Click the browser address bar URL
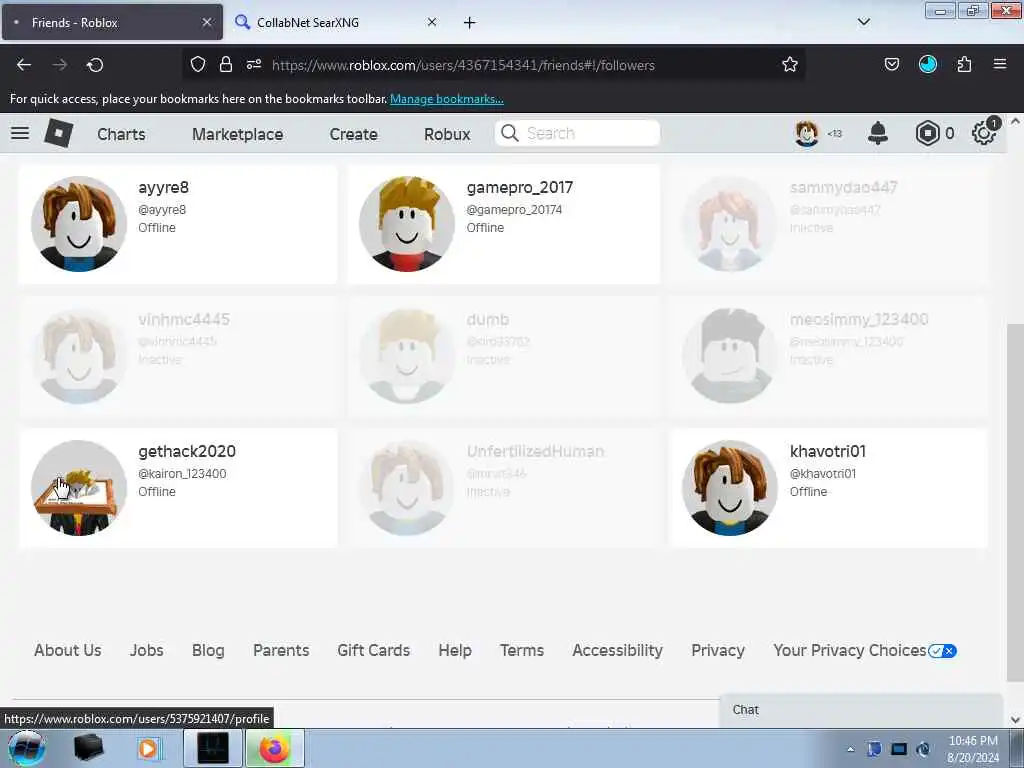Viewport: 1024px width, 768px height. pyautogui.click(x=463, y=65)
